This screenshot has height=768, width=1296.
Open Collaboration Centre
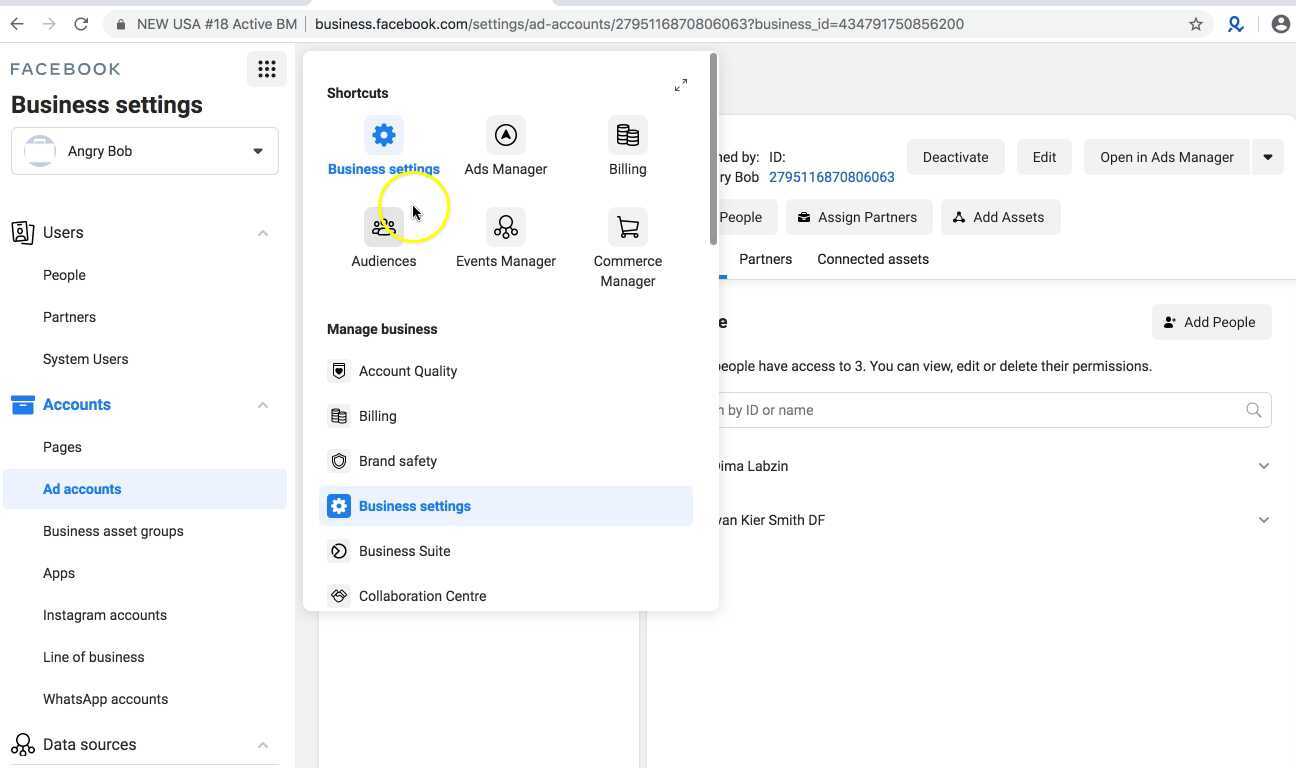coord(422,596)
